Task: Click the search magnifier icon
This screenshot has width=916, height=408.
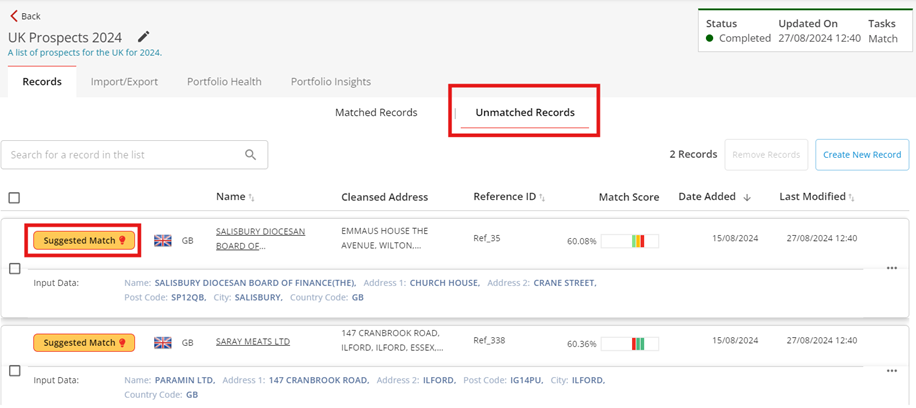Action: tap(251, 155)
